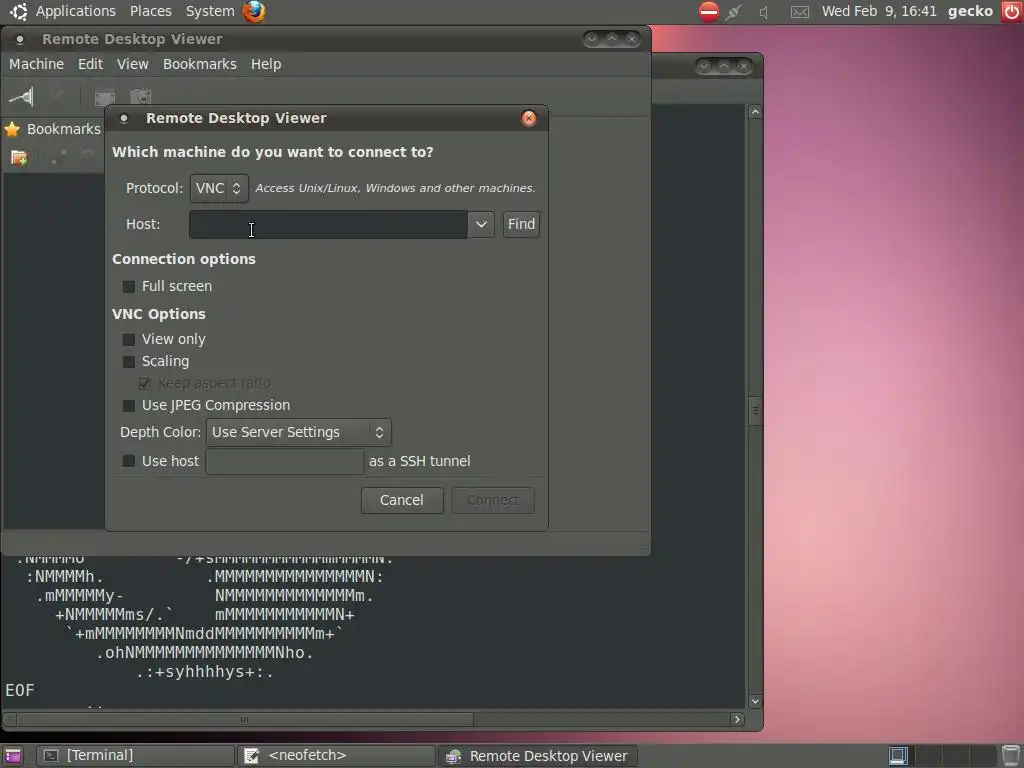Viewport: 1024px width, 768px height.
Task: Enable Use JPEG Compression checkbox
Action: point(129,406)
